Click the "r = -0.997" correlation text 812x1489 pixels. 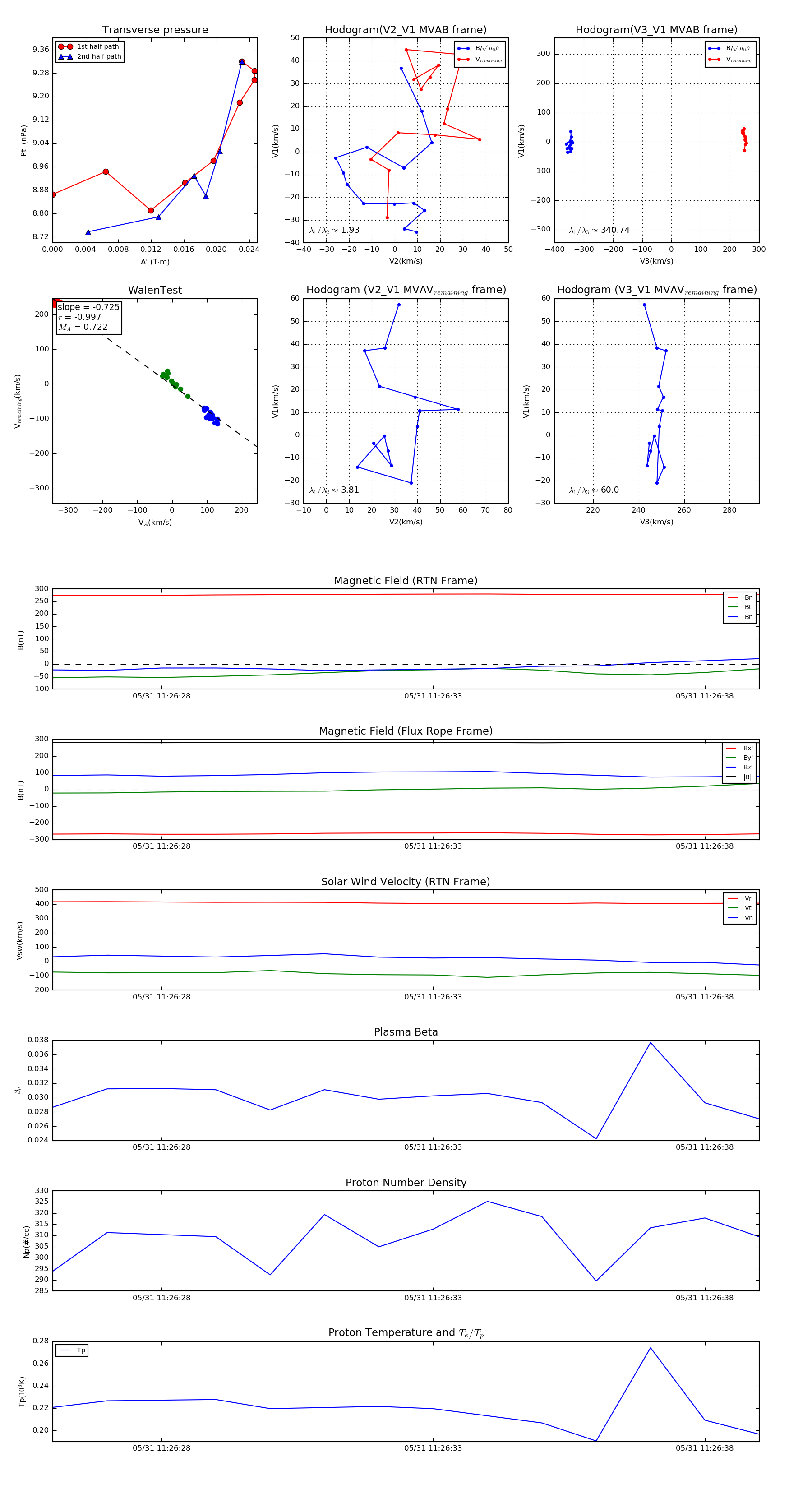tap(80, 317)
